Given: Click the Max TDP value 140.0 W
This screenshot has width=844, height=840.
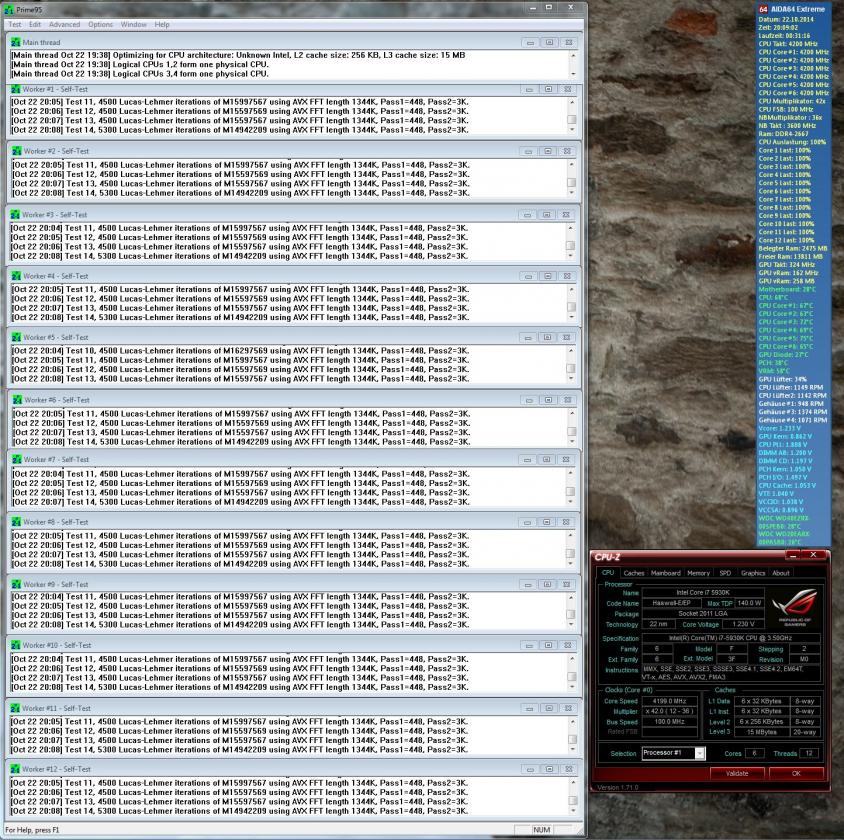Looking at the screenshot, I should (749, 603).
